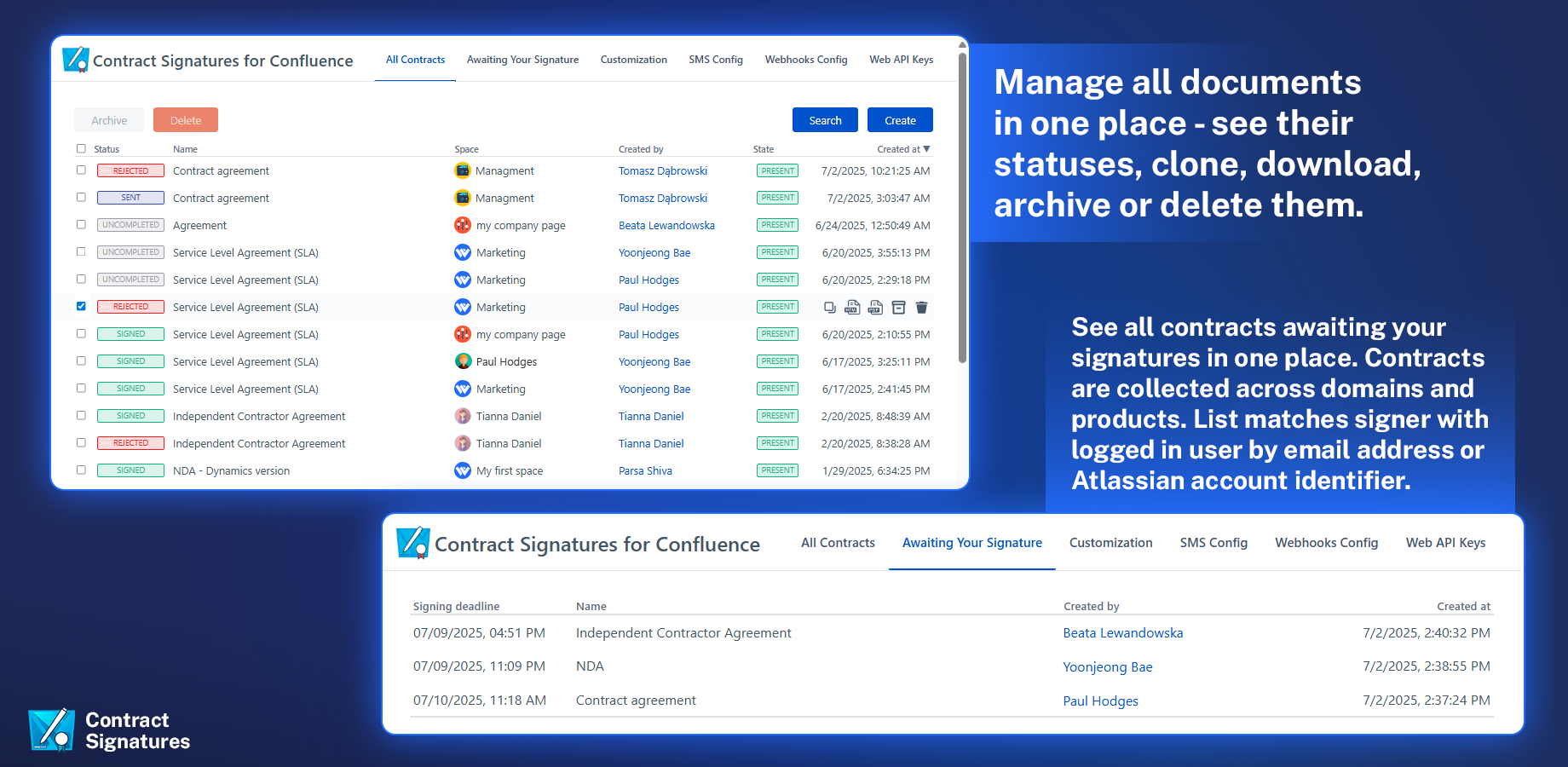Open Awaiting Your Signature tab in top window

(522, 60)
